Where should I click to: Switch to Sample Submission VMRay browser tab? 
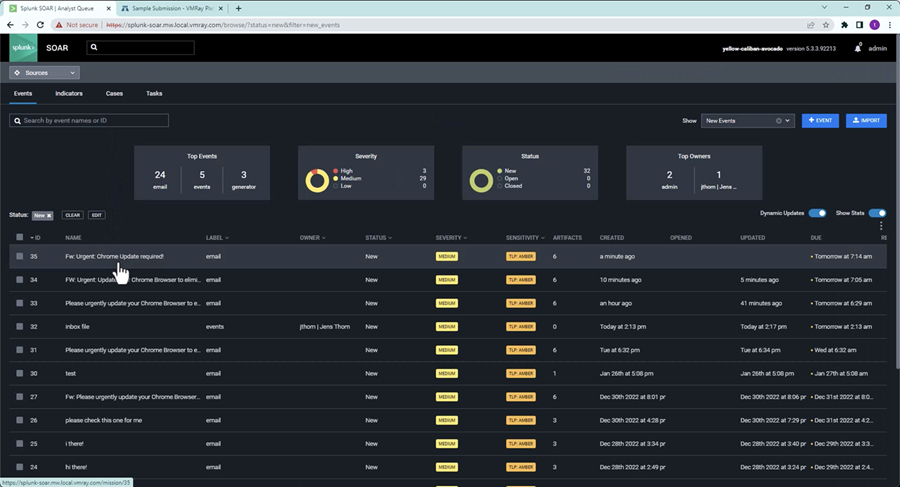pyautogui.click(x=171, y=8)
